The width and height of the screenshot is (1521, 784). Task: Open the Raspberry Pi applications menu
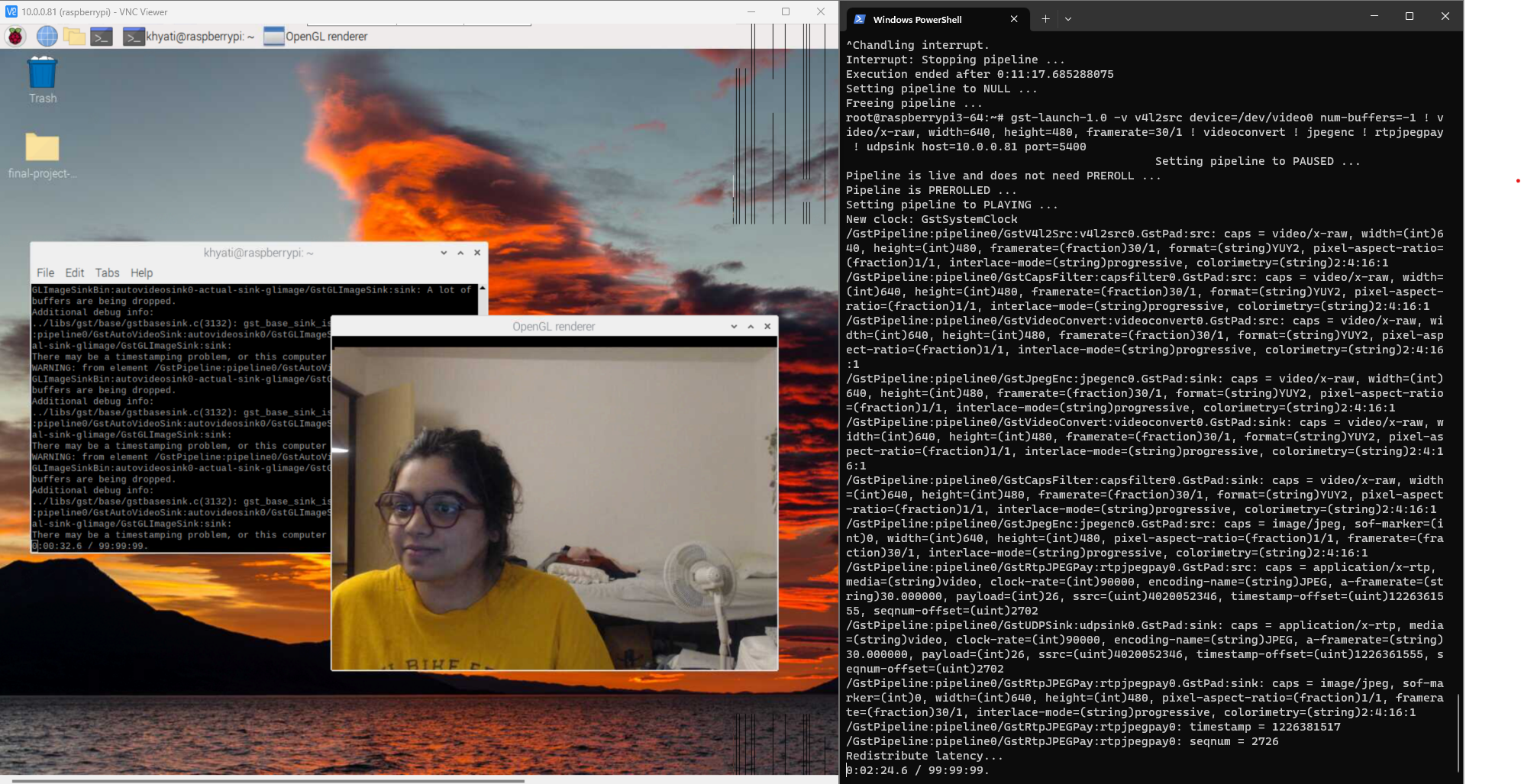coord(15,36)
